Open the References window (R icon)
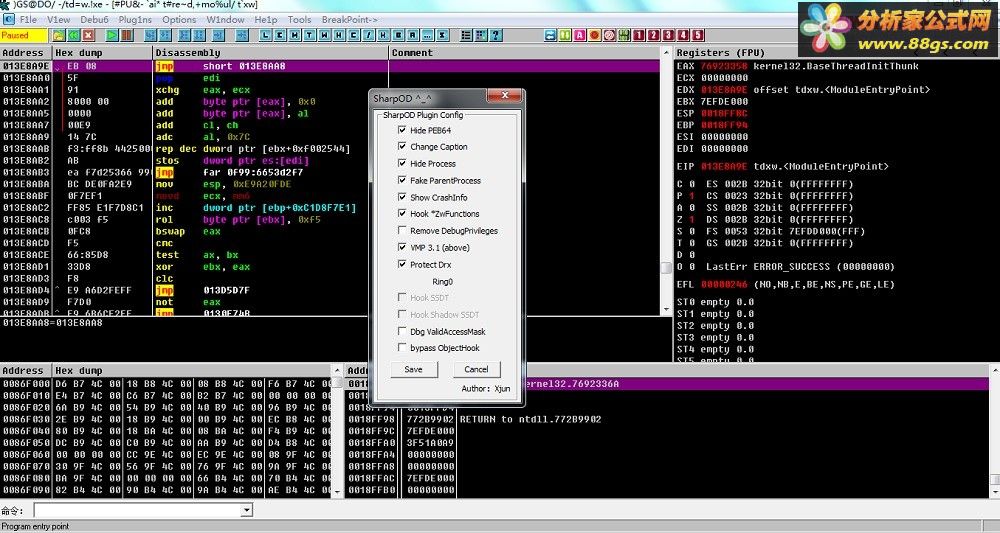The height and width of the screenshot is (533, 1000). pyautogui.click(x=413, y=35)
